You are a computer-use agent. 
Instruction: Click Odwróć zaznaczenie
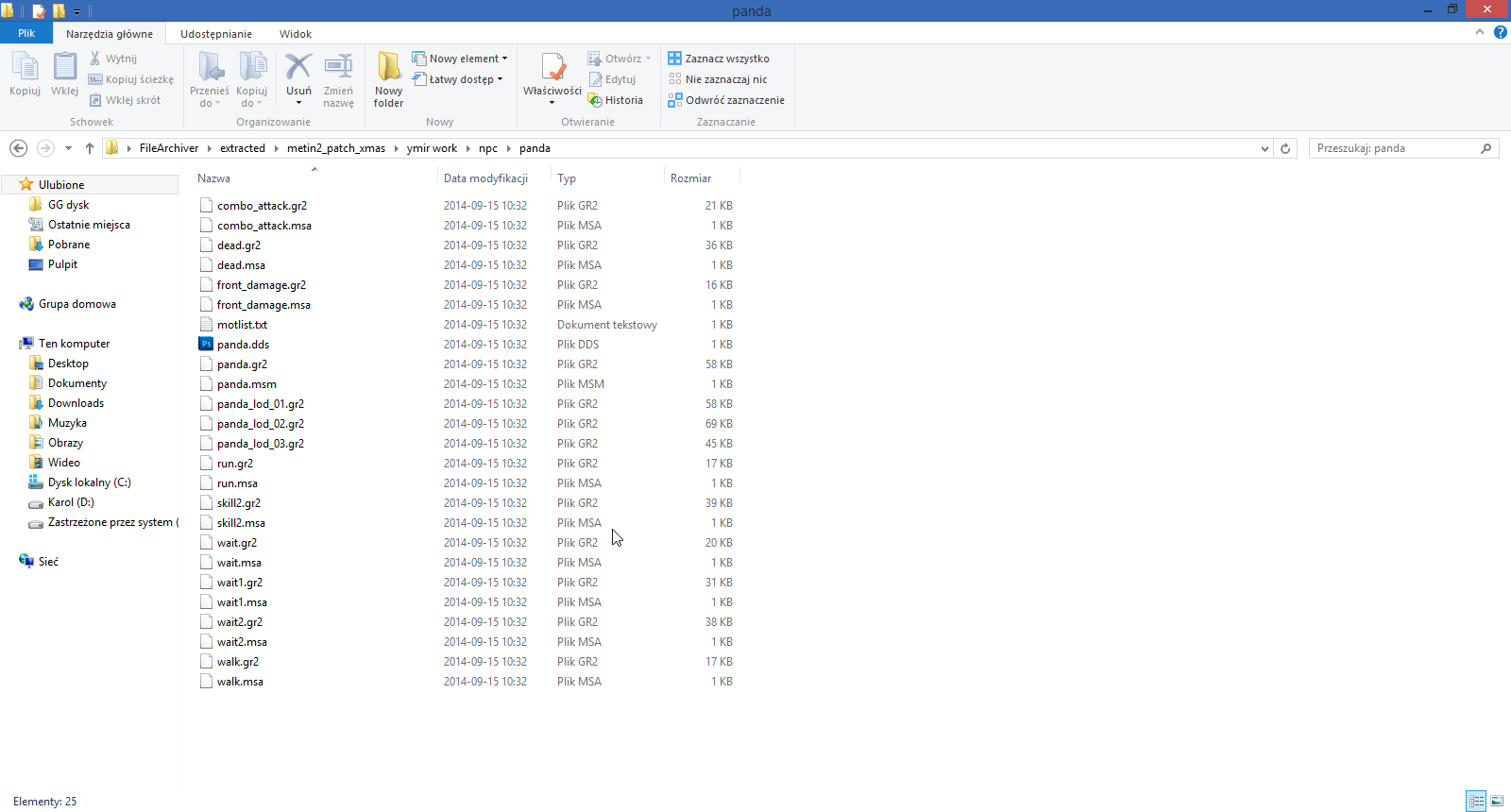[x=726, y=100]
